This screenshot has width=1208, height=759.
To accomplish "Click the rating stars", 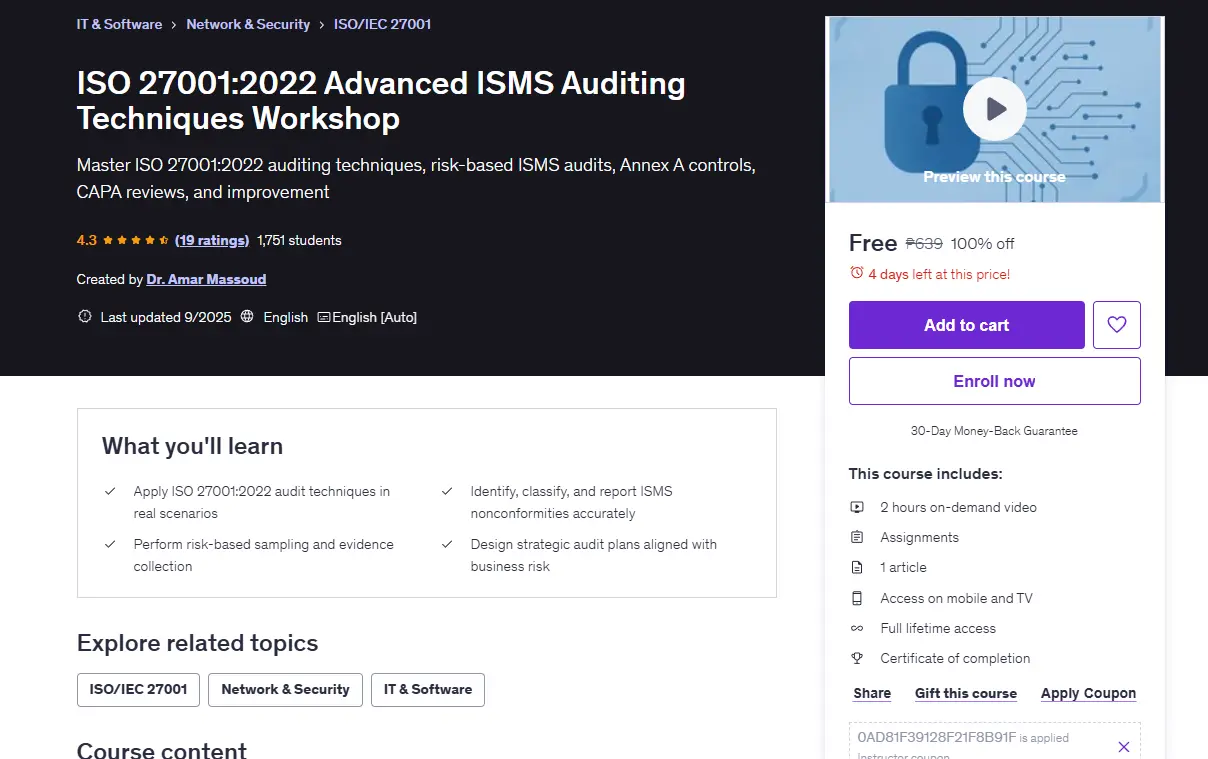I will point(136,240).
